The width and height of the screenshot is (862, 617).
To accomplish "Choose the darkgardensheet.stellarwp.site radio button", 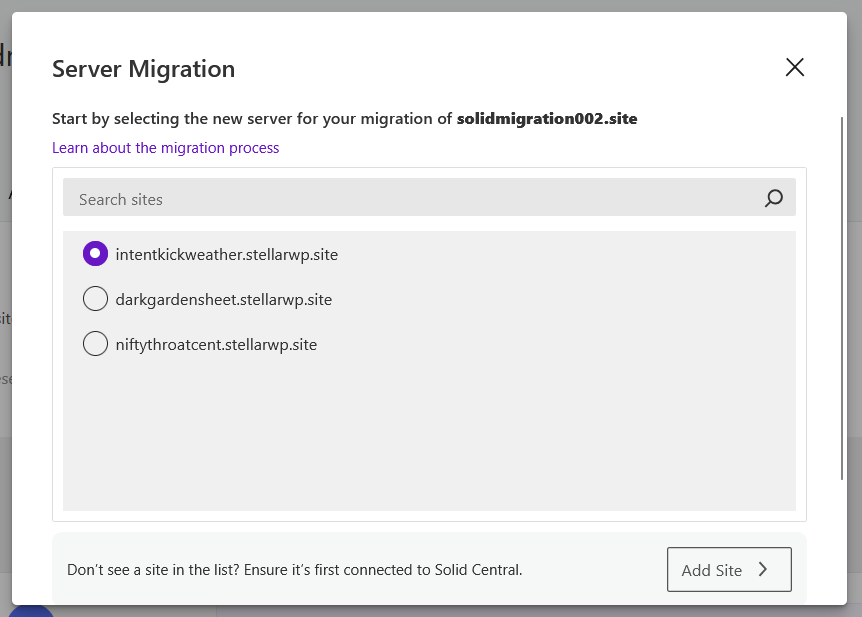I will (95, 299).
